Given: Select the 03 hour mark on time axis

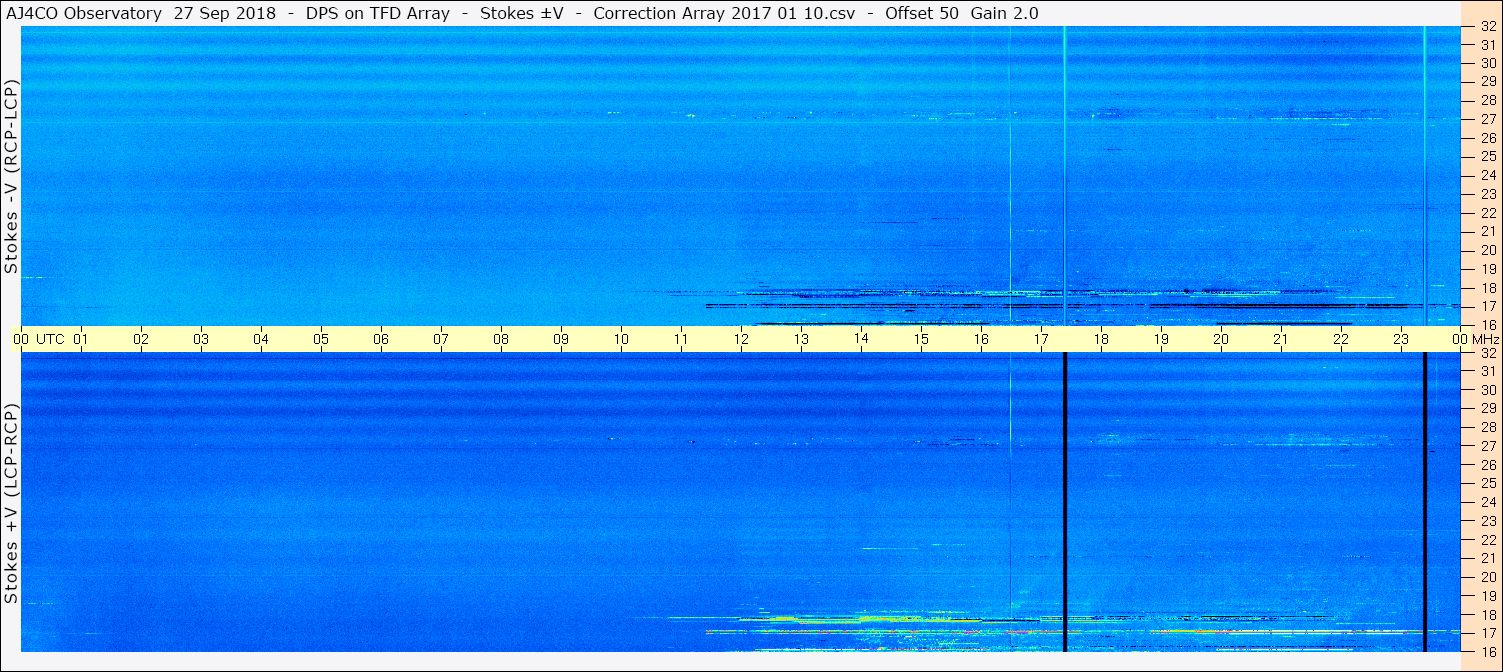Looking at the screenshot, I should click(201, 339).
